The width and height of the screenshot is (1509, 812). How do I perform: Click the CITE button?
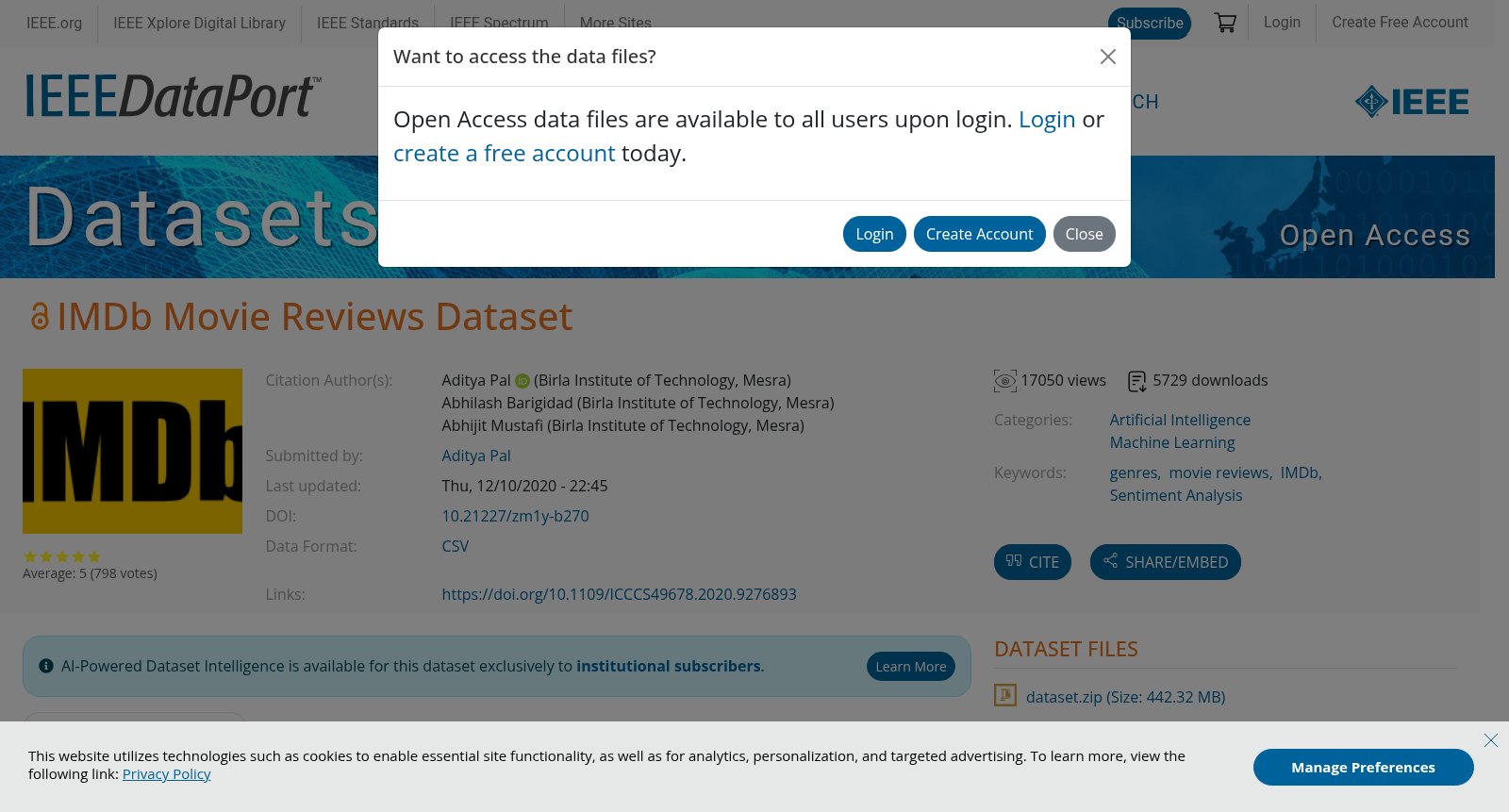click(1033, 562)
